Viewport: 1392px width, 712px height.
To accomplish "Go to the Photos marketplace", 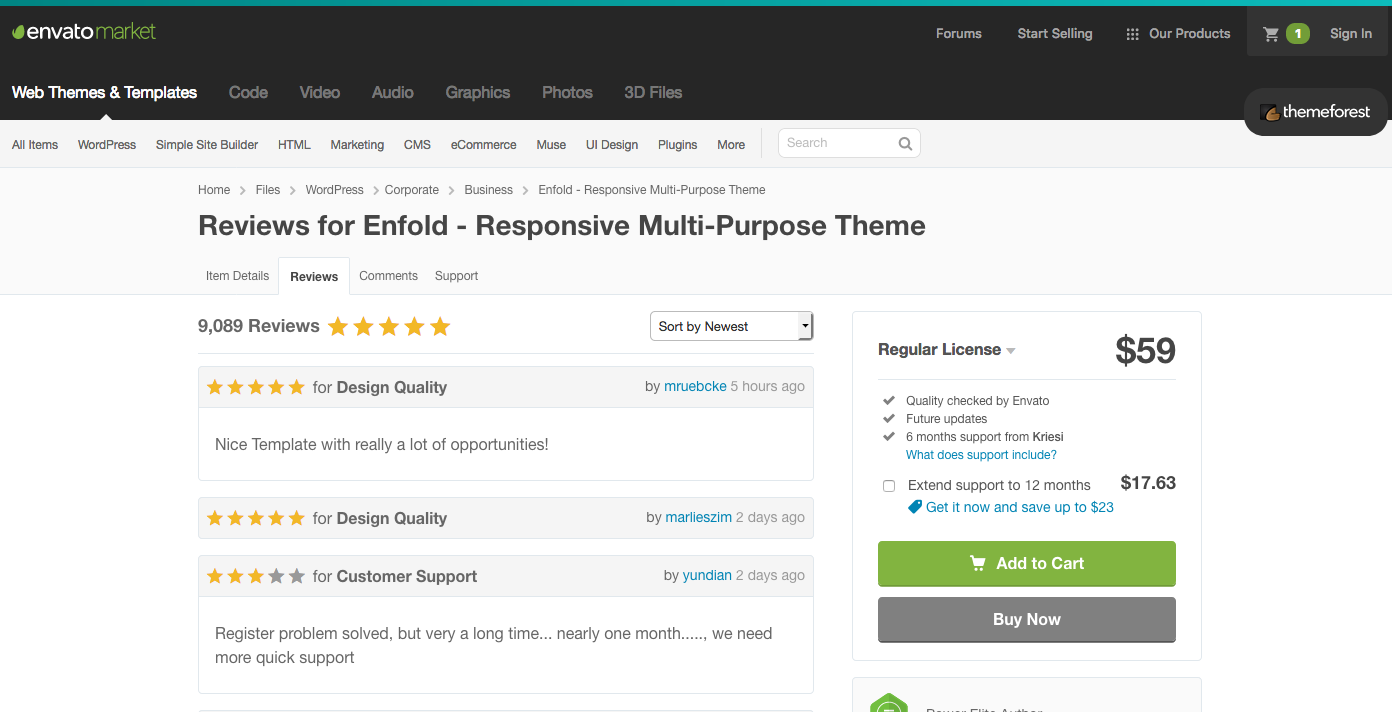I will (x=567, y=92).
